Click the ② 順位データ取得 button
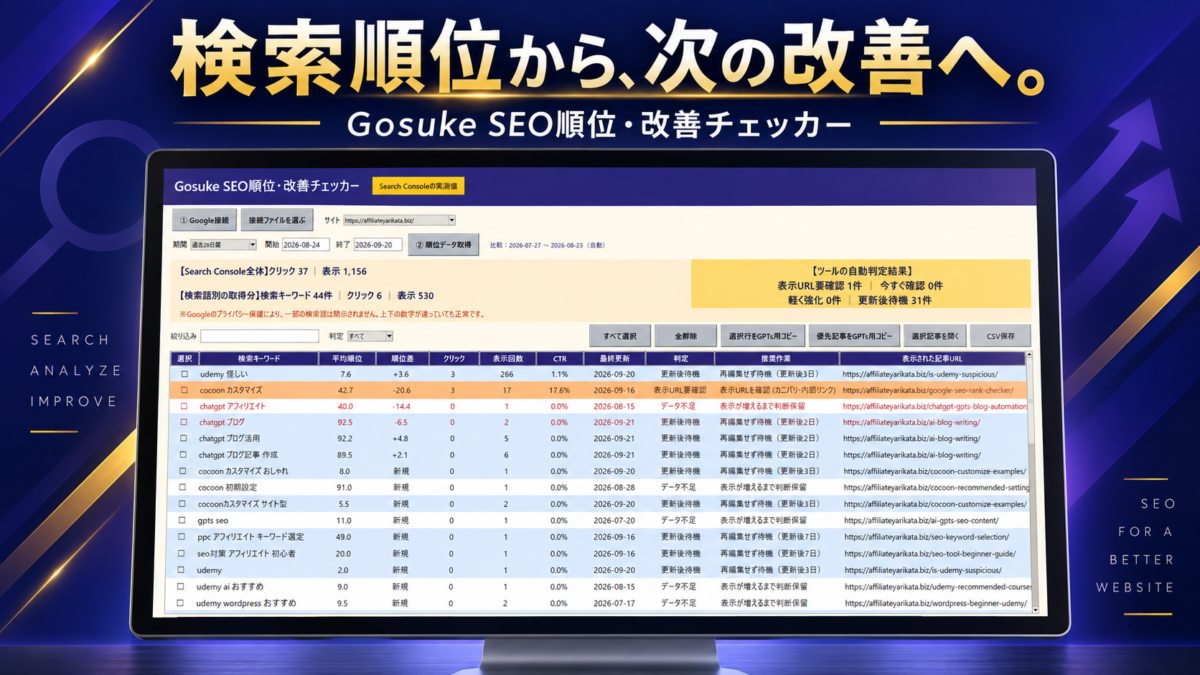Viewport: 1200px width, 675px height. [x=443, y=244]
